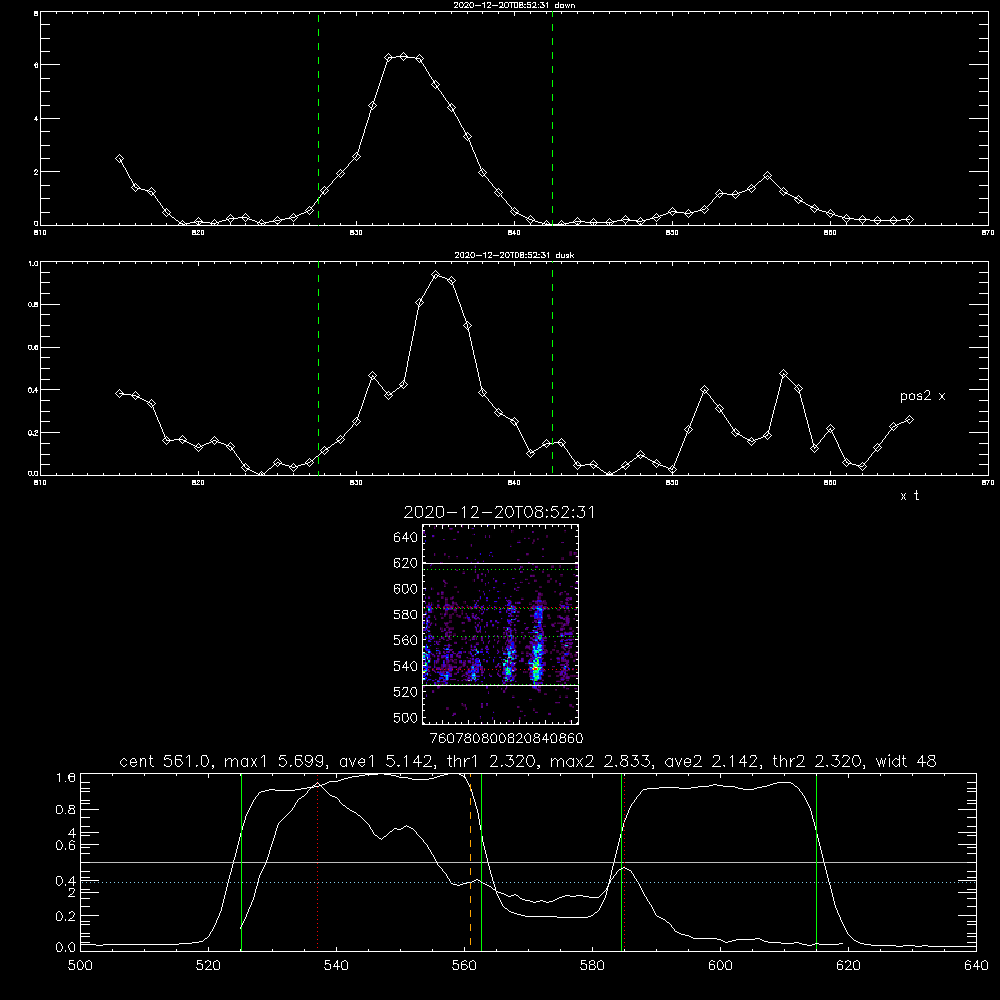Viewport: 1000px width, 1000px height.
Task: Click the '640' label on bottom plot x-axis
Action: pyautogui.click(x=976, y=966)
